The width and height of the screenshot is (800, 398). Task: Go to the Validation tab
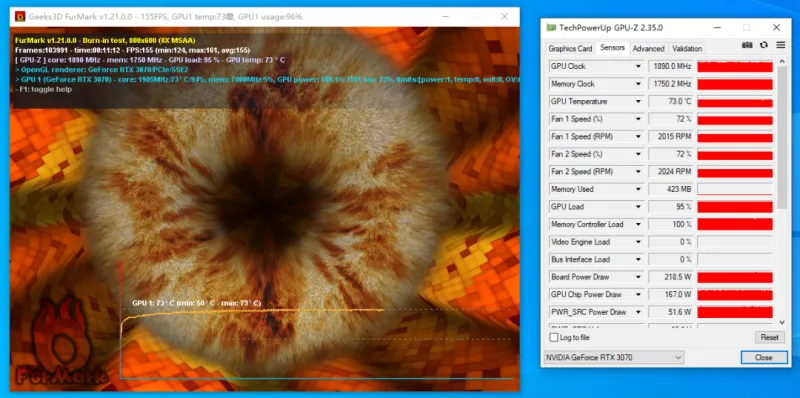[687, 48]
